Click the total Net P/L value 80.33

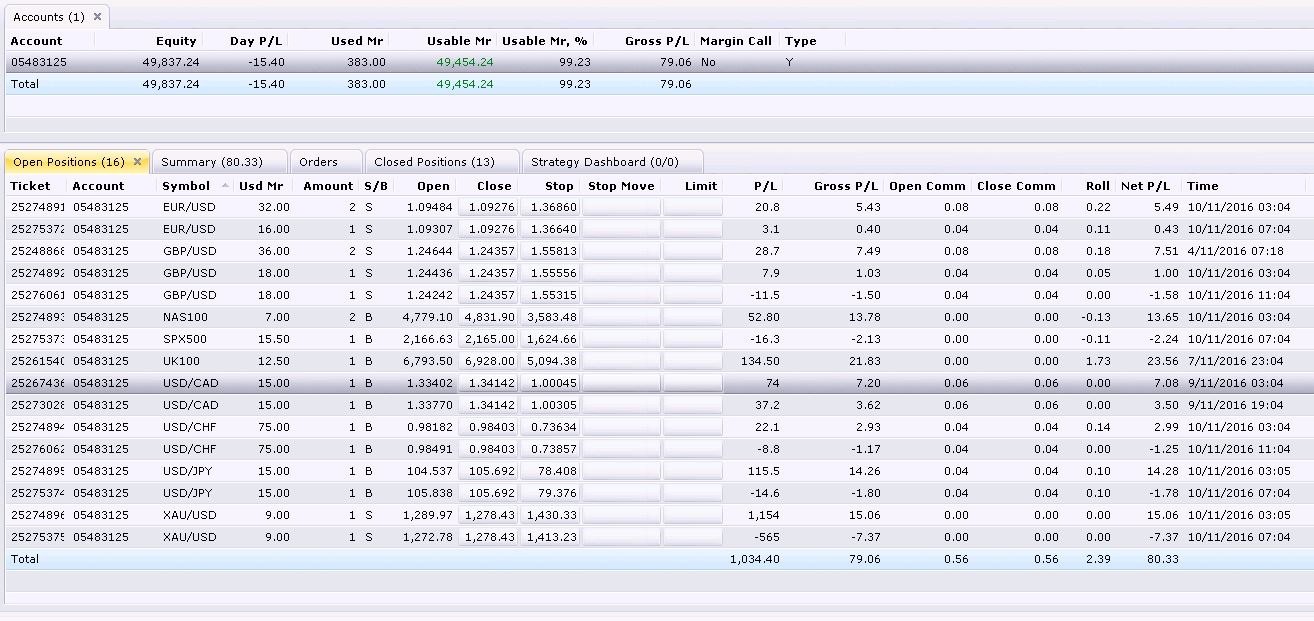1163,559
